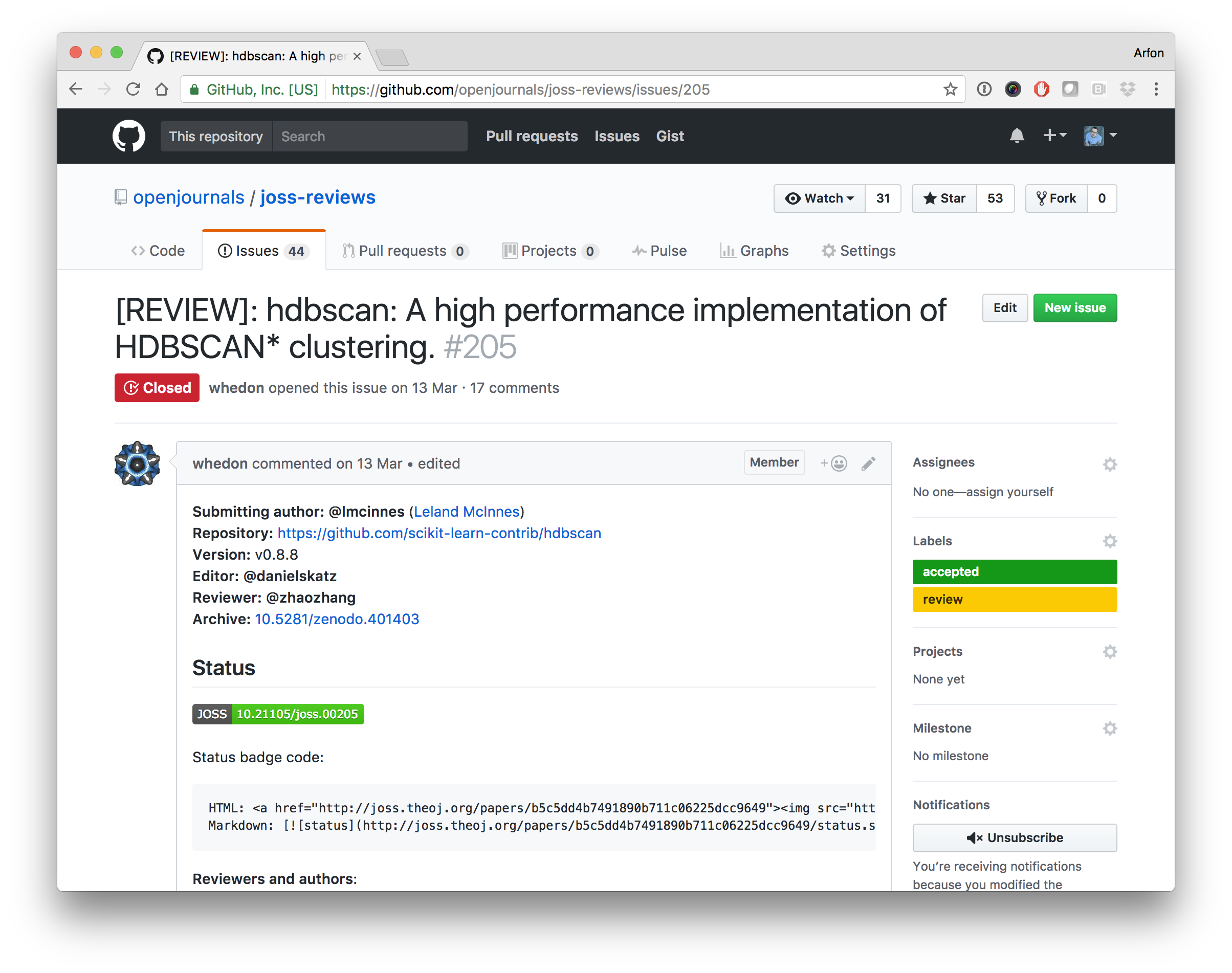This screenshot has height=973, width=1232.
Task: Open the Settings repository tab
Action: tap(859, 251)
